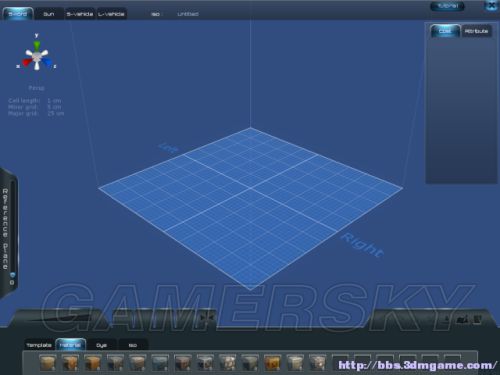
Task: Open the Dye tab in bottom panel
Action: click(101, 345)
